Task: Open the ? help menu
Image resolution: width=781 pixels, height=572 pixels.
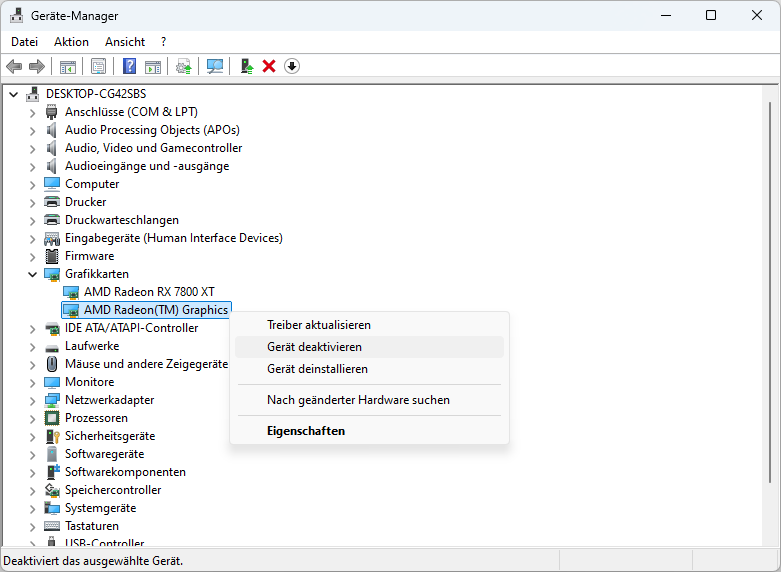Action: [163, 42]
